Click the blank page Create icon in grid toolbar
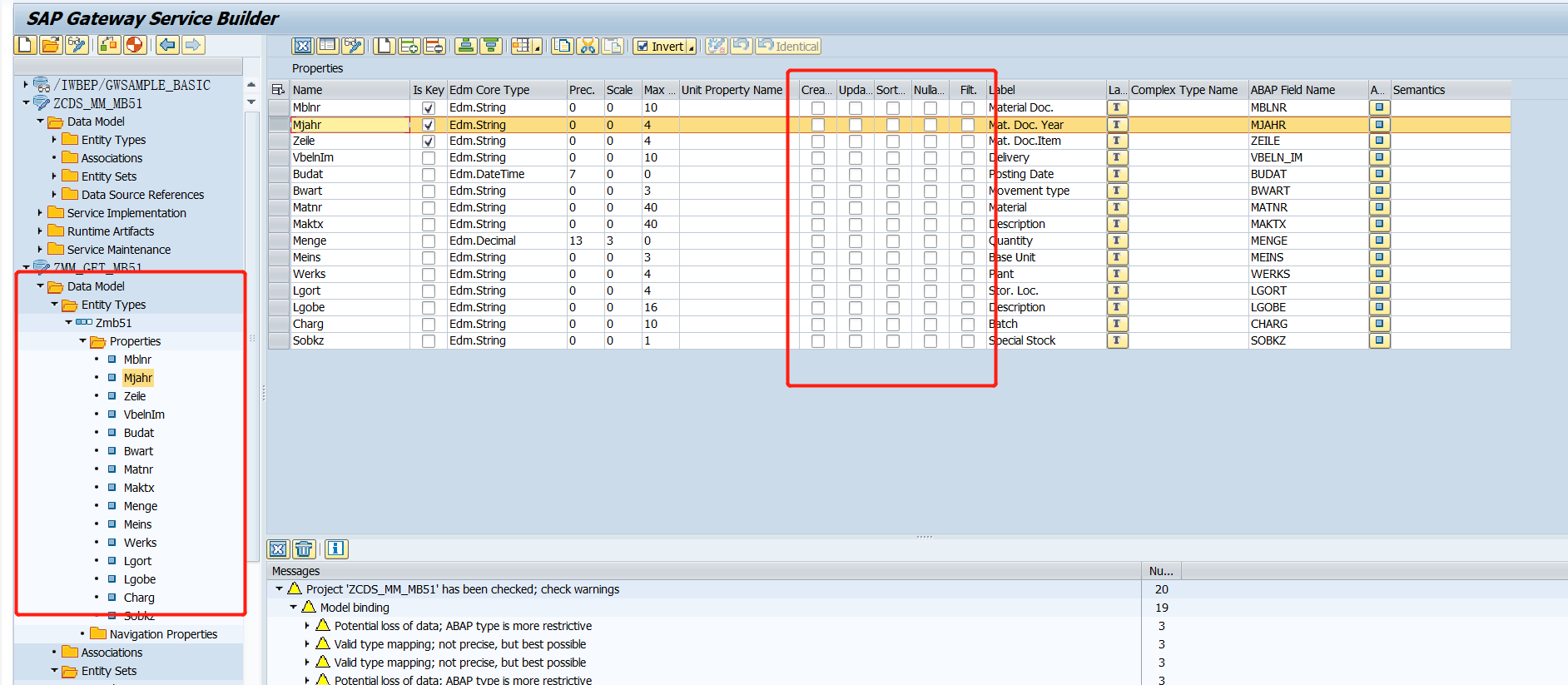 385,47
